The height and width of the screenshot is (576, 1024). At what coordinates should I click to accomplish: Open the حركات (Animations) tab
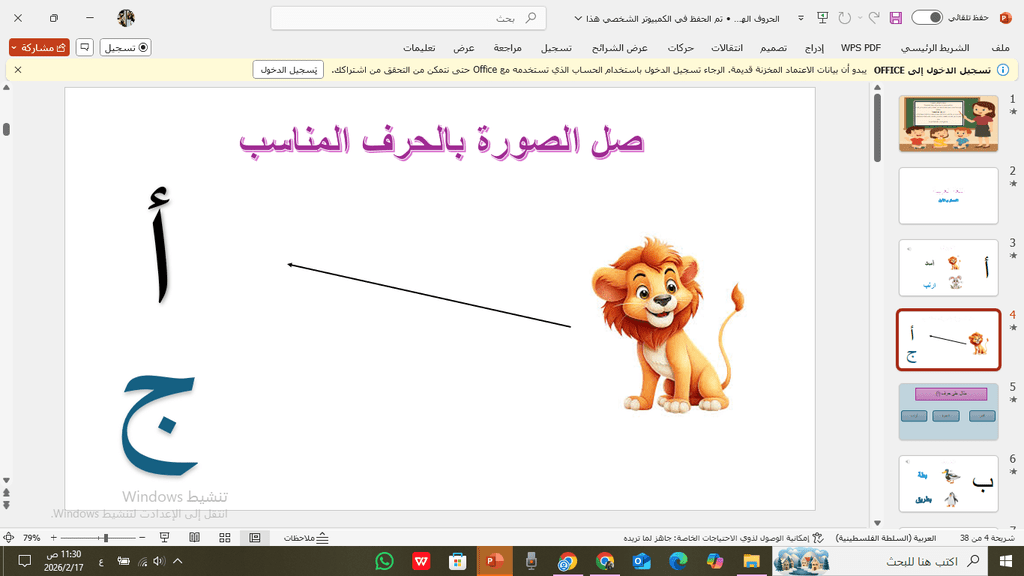[x=680, y=48]
